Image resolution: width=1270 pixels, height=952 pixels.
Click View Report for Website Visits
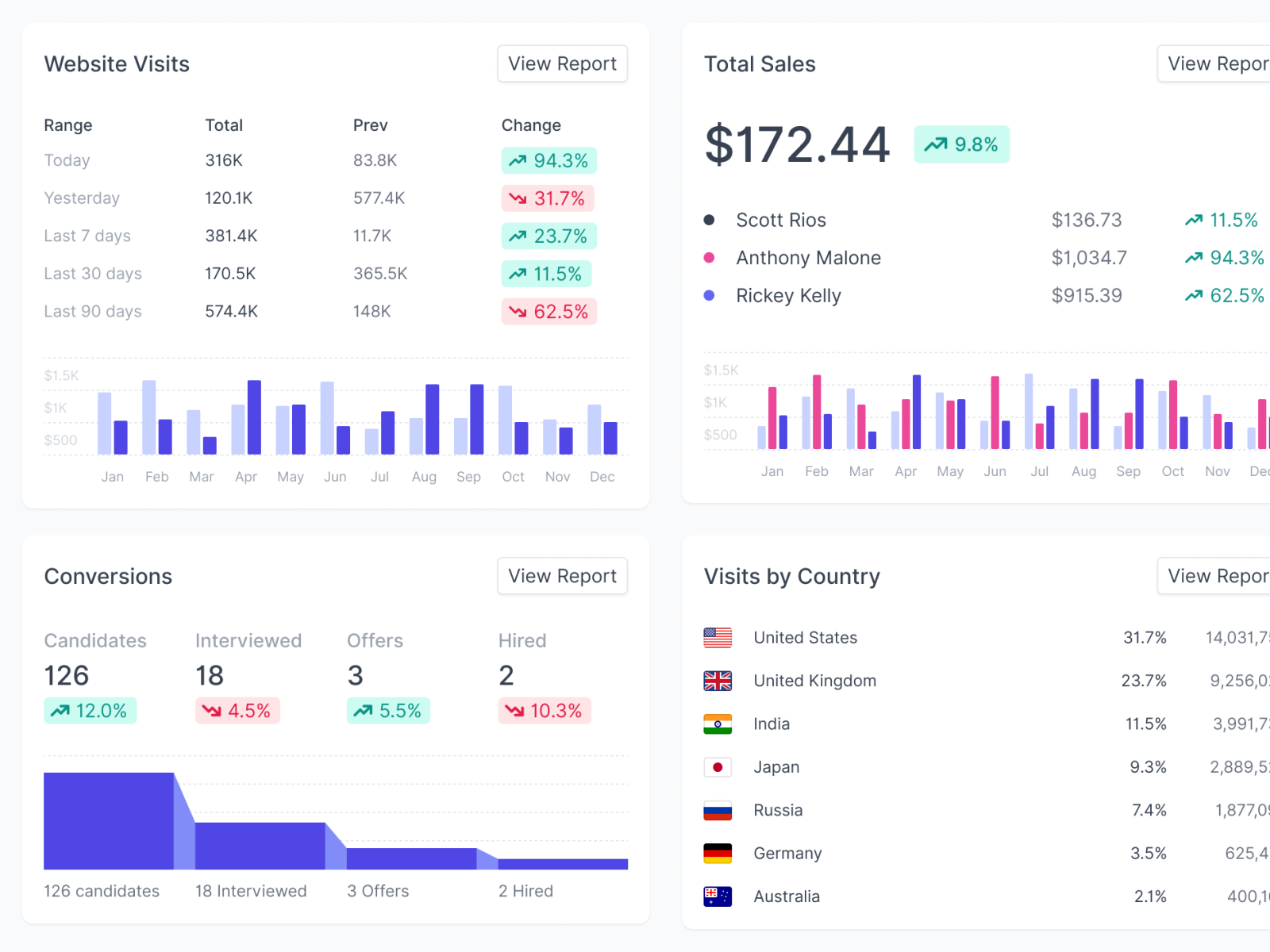click(562, 63)
